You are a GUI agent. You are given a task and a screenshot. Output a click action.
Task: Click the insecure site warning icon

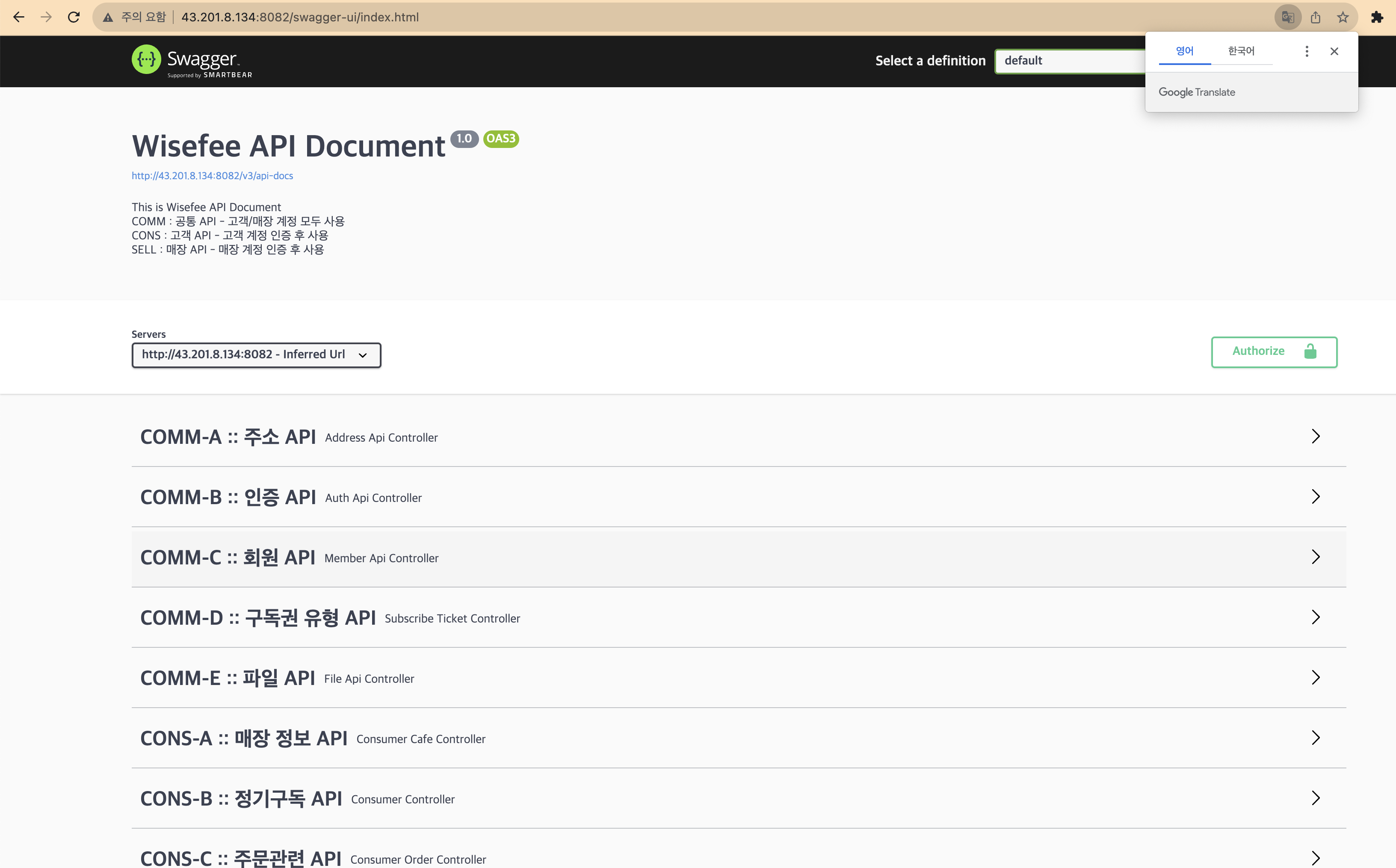pyautogui.click(x=108, y=17)
